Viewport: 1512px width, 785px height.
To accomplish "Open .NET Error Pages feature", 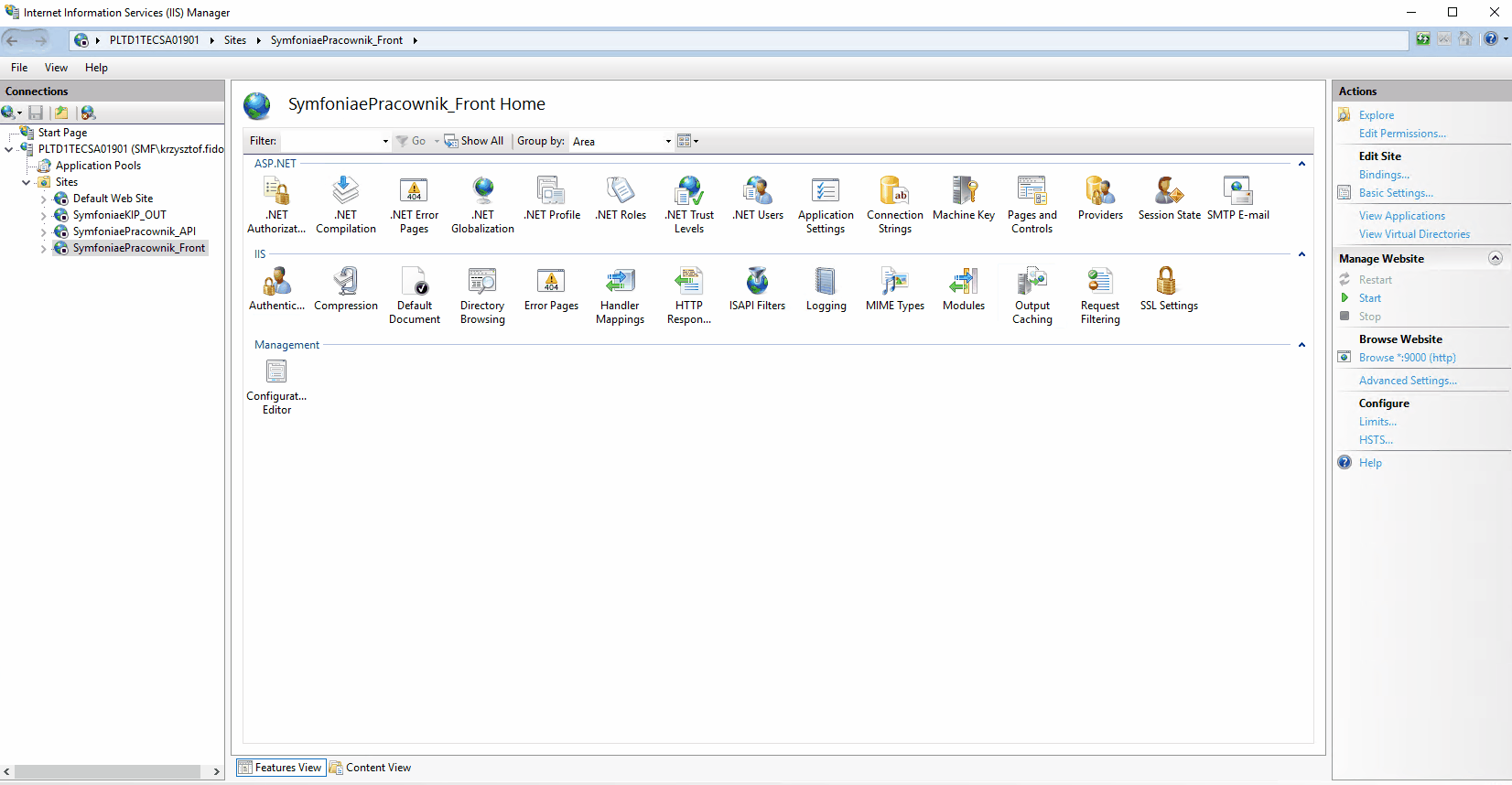I will [x=415, y=205].
